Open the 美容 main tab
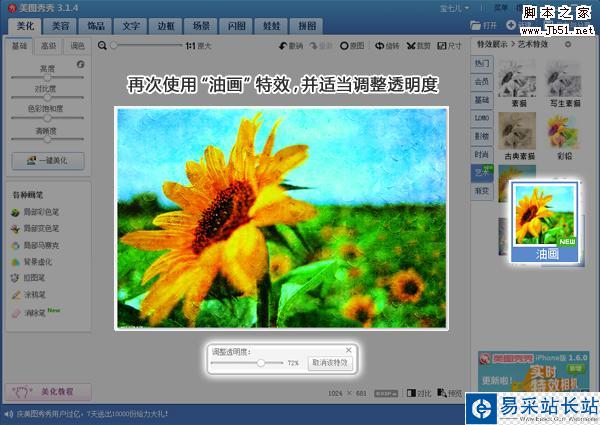The width and height of the screenshot is (600, 425). click(x=60, y=26)
